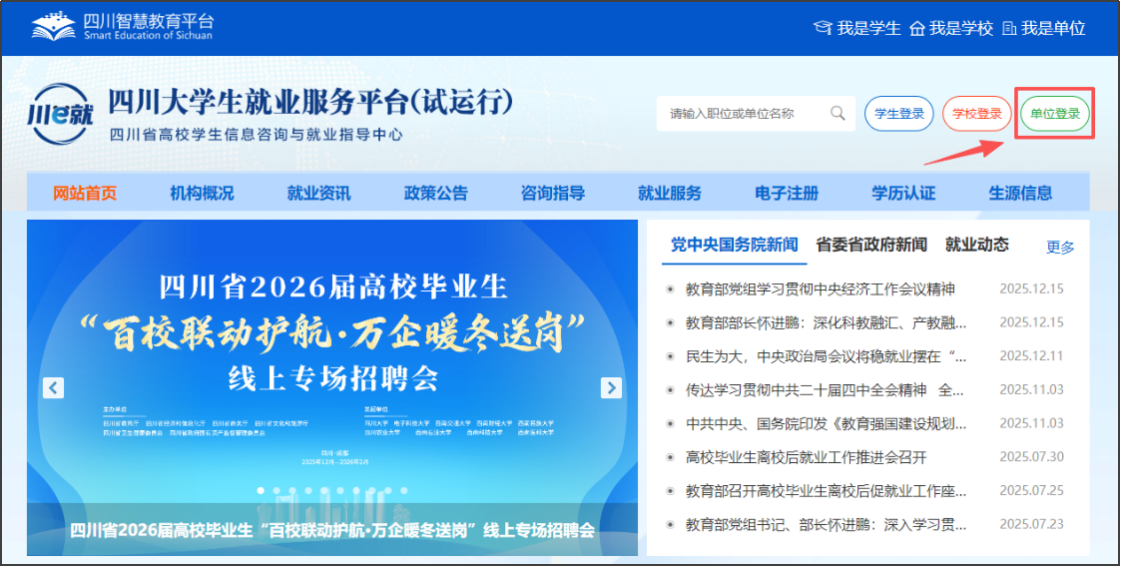
Task: Click the 川e就 platform logo
Action: 62,115
